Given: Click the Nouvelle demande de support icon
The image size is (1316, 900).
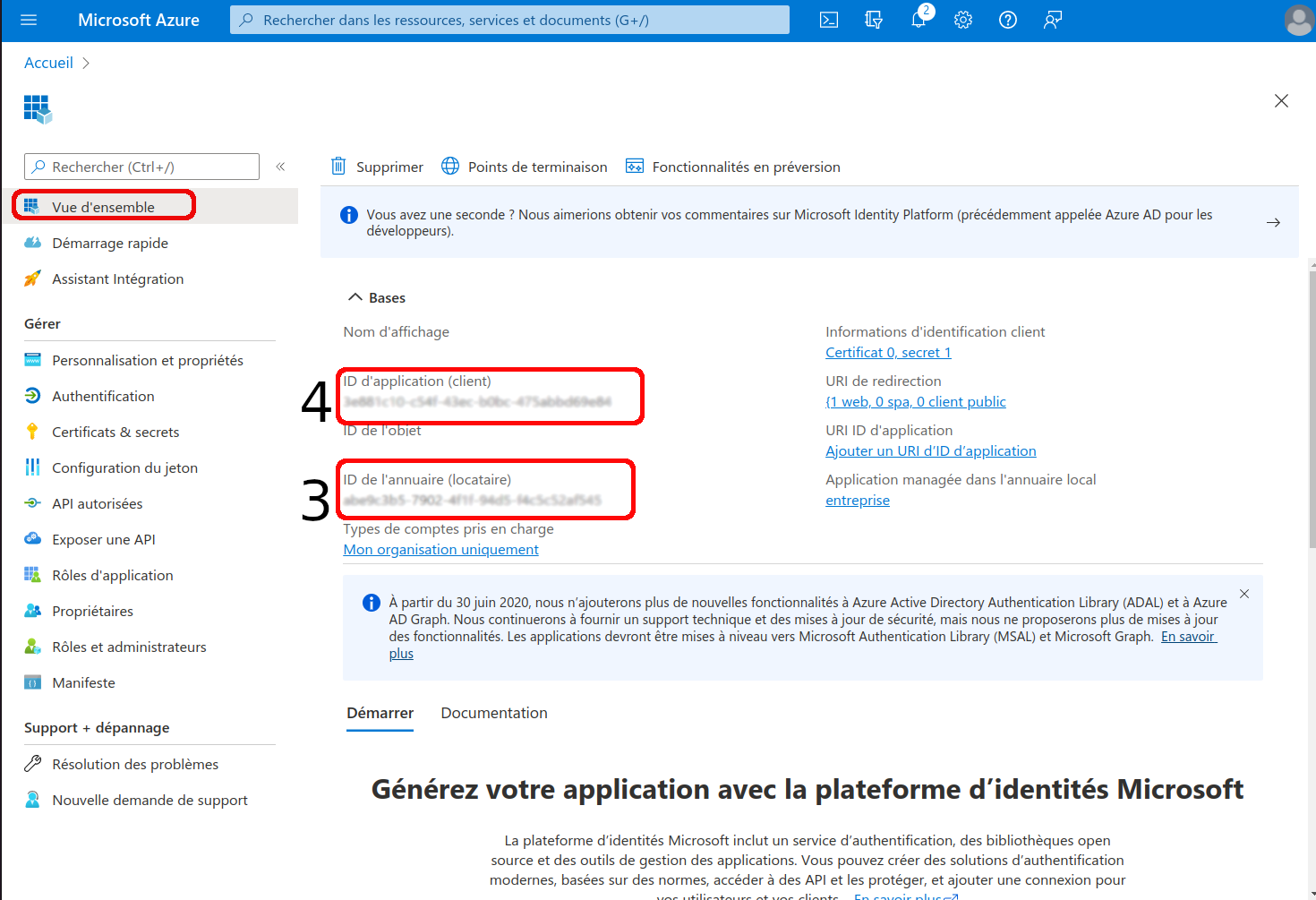Looking at the screenshot, I should pyautogui.click(x=33, y=800).
